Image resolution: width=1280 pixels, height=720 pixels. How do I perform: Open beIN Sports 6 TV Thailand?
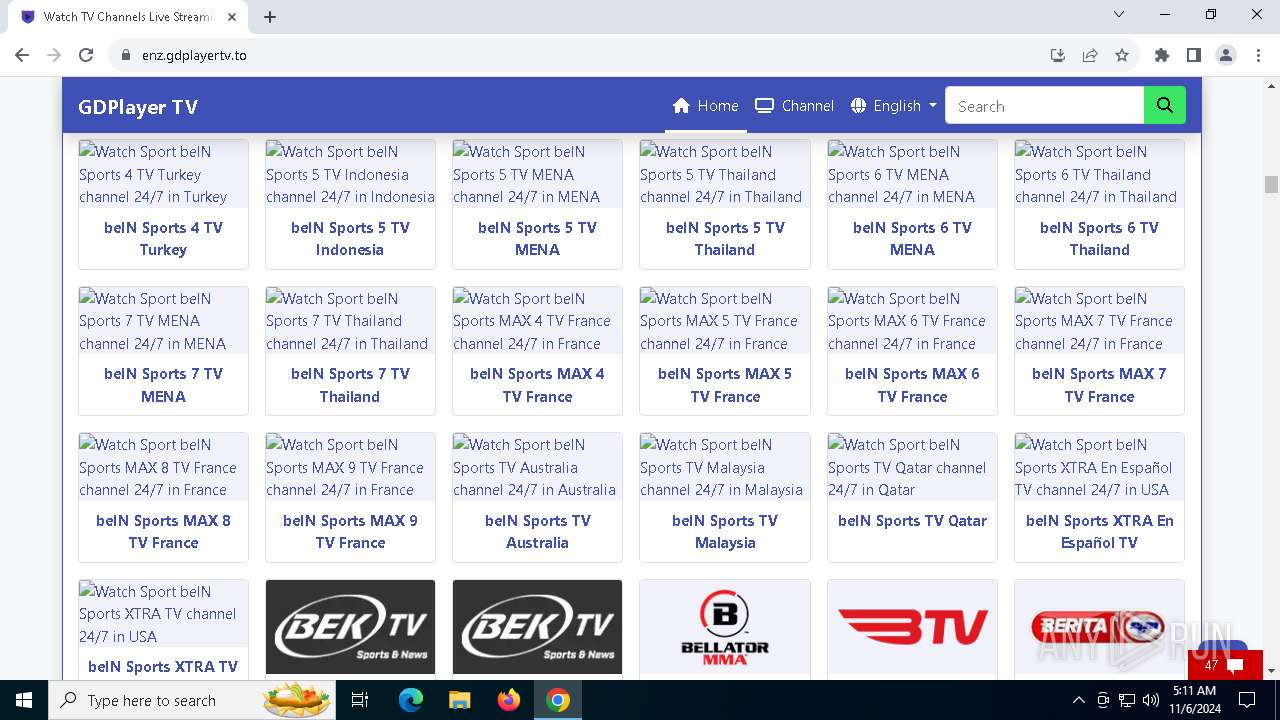(x=1099, y=239)
